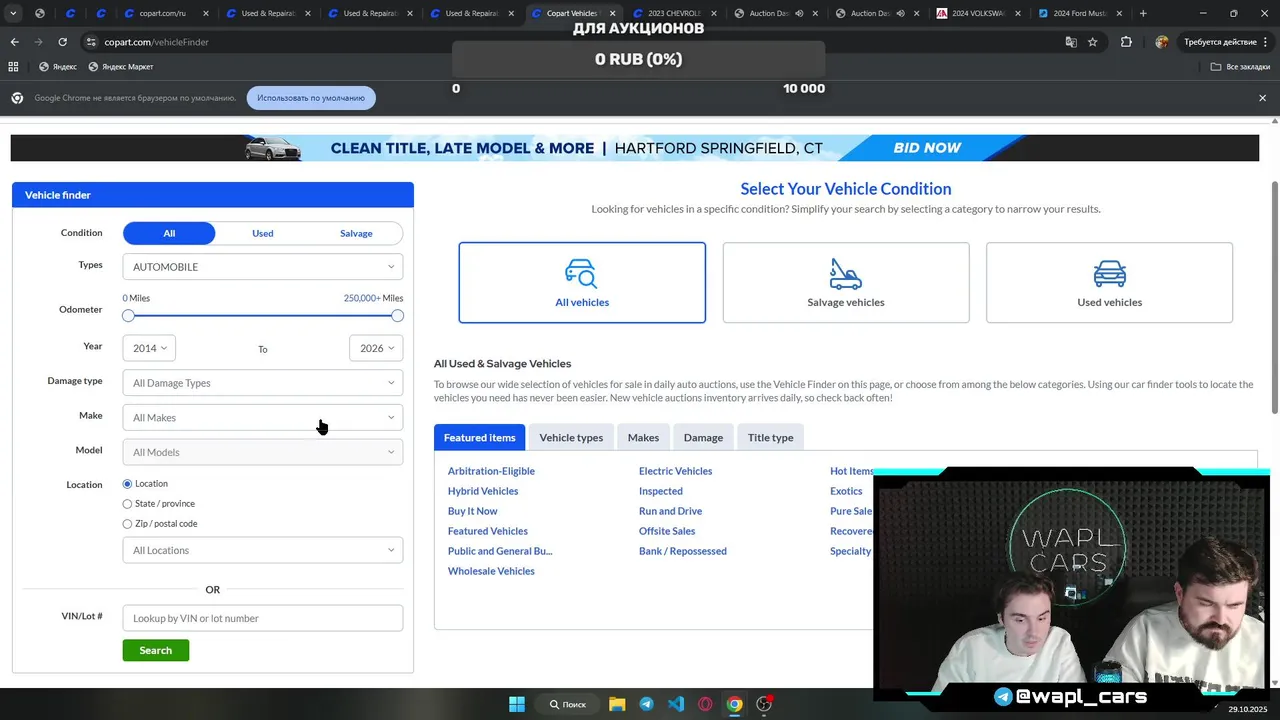Open All bookmarks folder (Все закладки)
The image size is (1280, 720).
tap(1240, 67)
